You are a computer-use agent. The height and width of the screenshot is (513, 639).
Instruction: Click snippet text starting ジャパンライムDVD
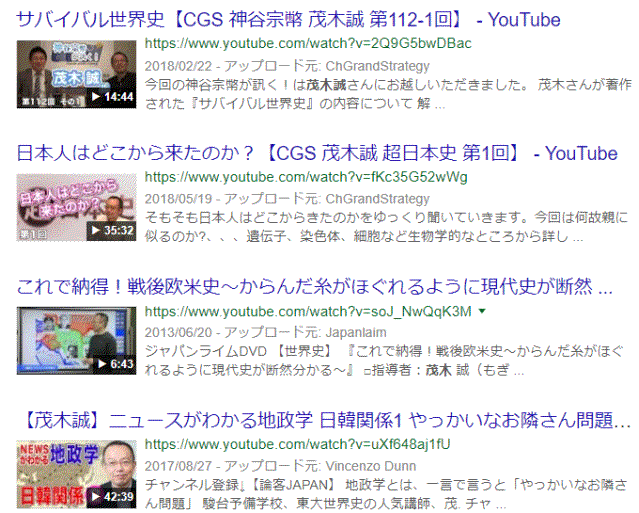pyautogui.click(x=384, y=361)
